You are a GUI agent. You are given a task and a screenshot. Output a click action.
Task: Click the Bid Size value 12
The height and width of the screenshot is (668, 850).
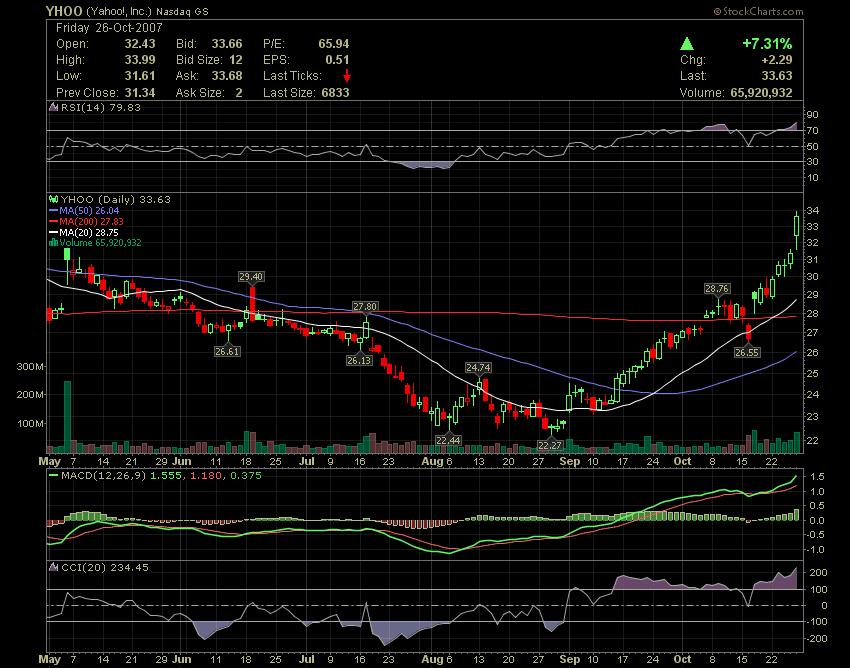pyautogui.click(x=236, y=60)
